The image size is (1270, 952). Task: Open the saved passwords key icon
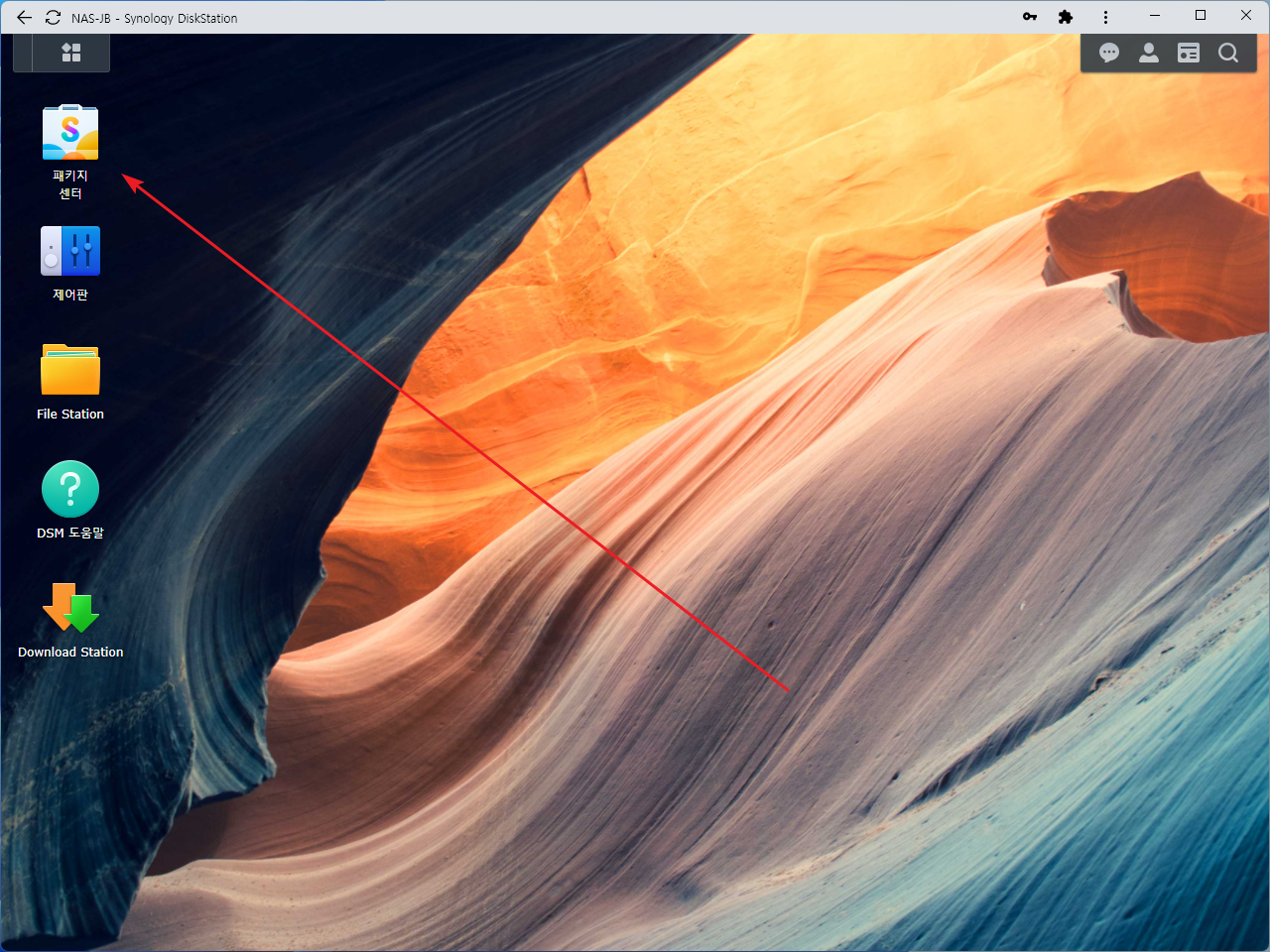(x=1030, y=17)
